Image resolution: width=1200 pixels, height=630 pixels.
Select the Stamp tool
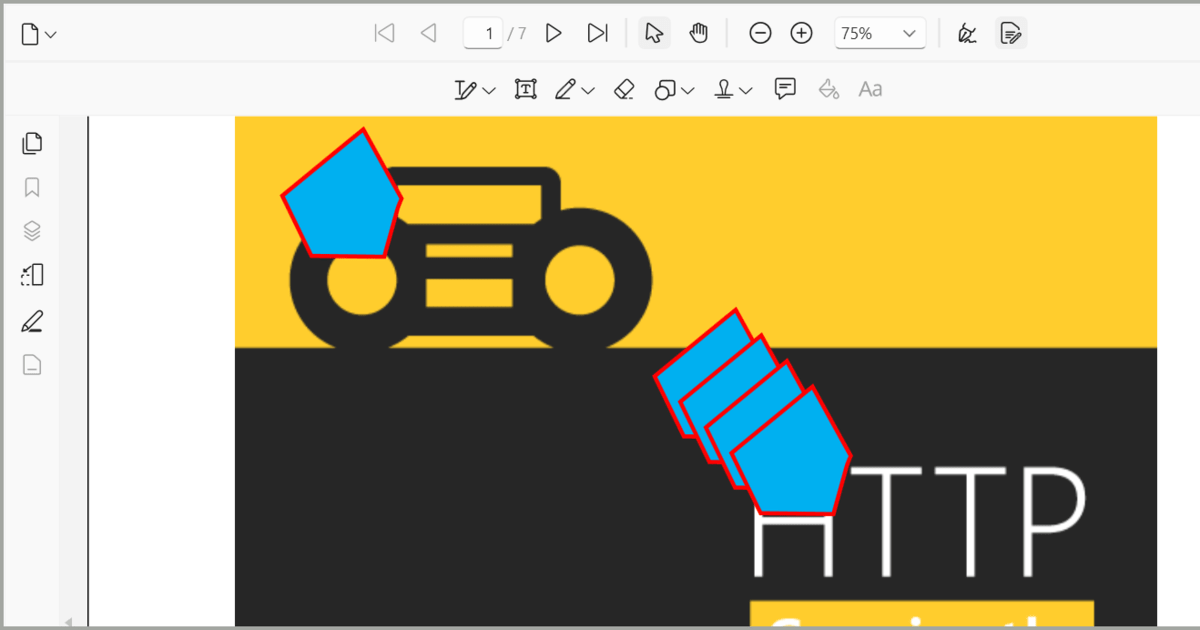coord(725,89)
